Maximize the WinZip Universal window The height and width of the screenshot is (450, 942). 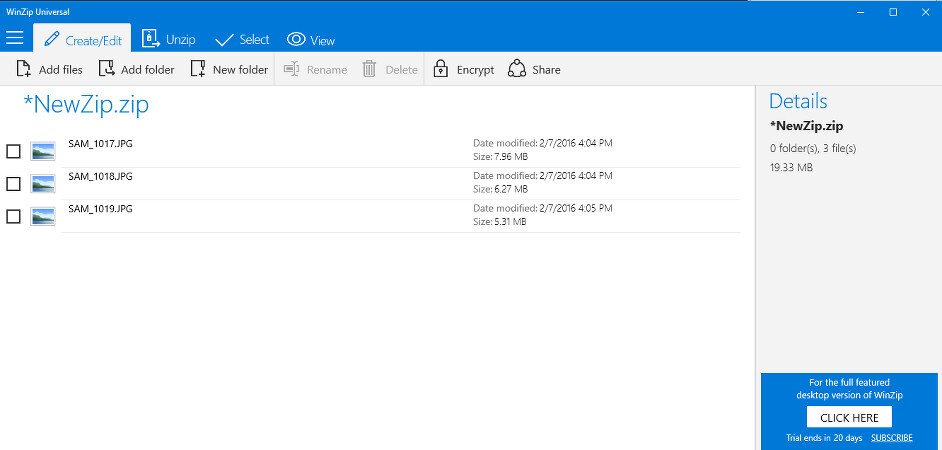click(x=893, y=12)
